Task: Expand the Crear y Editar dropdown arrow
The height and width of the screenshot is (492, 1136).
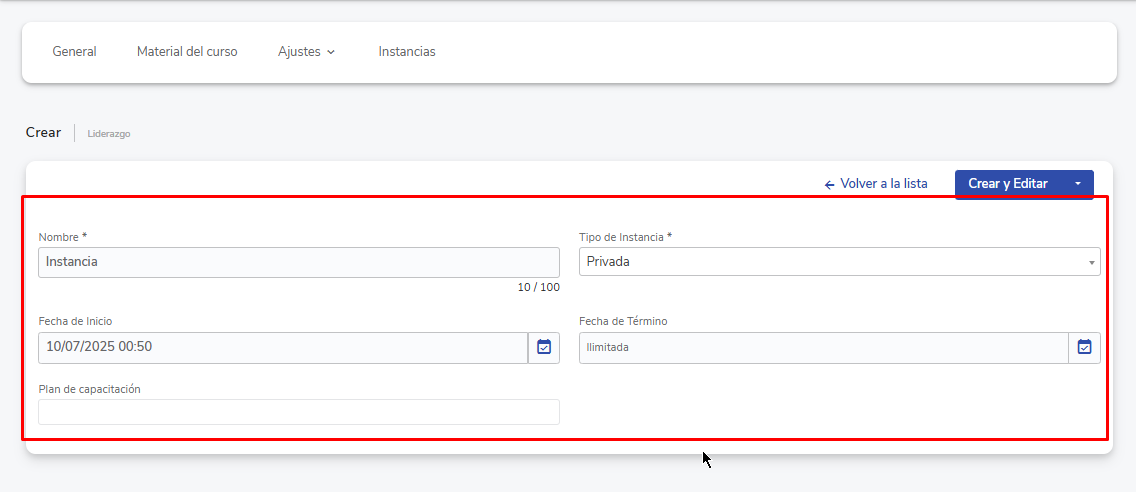Action: tap(1077, 184)
